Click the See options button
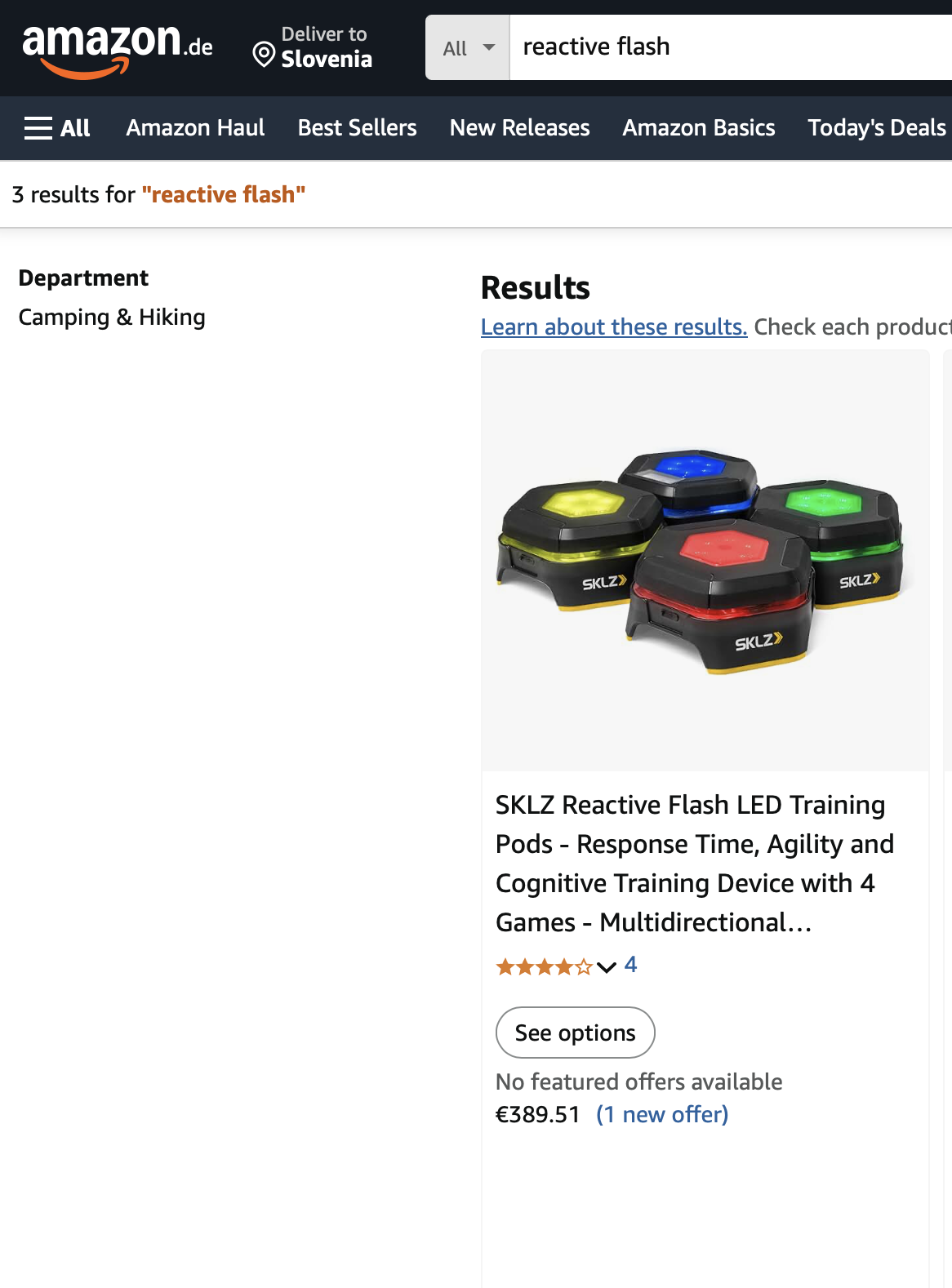952x1288 pixels. tap(576, 1033)
